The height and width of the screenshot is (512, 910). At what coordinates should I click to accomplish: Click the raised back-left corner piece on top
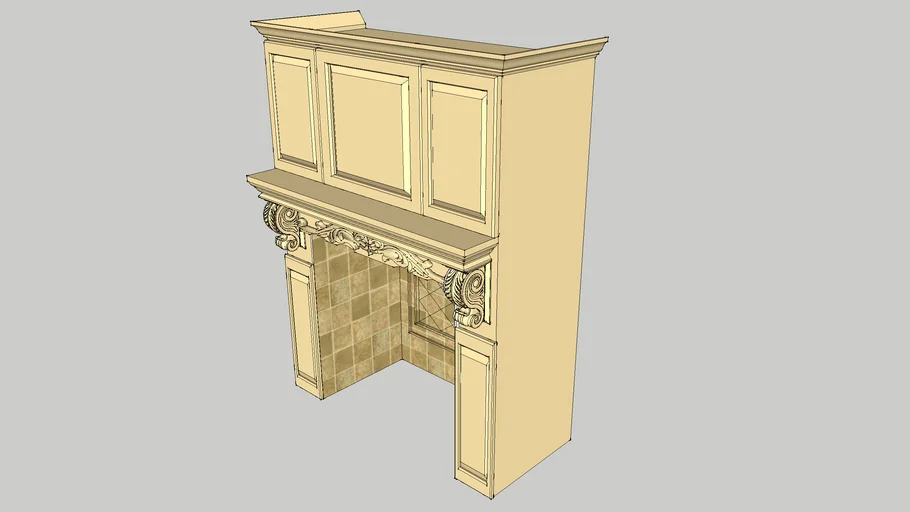click(268, 20)
